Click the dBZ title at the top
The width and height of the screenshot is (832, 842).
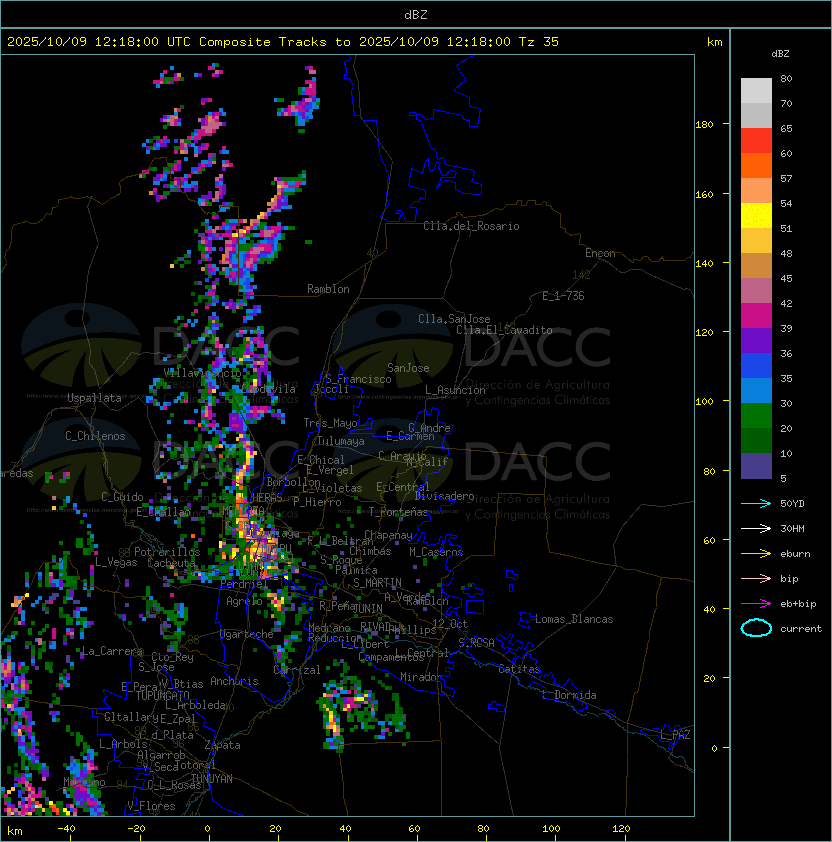point(416,14)
